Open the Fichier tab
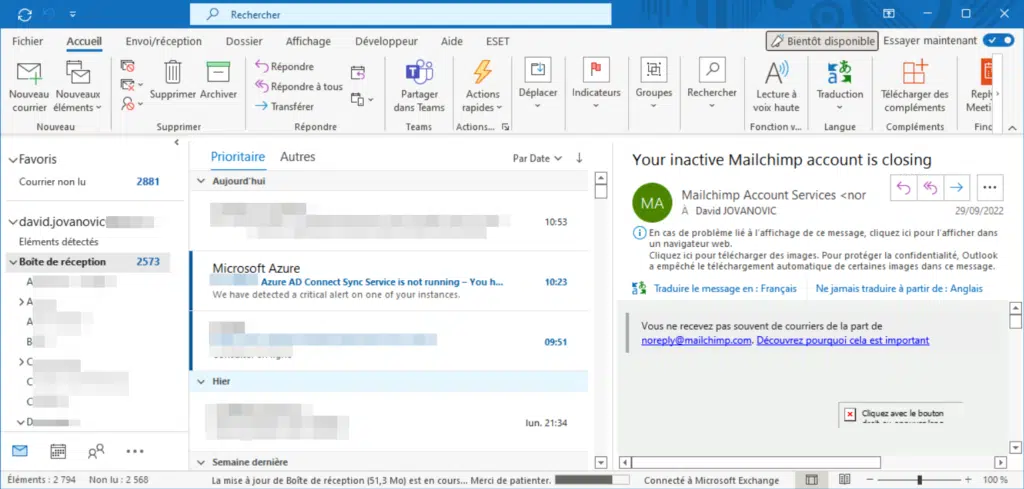This screenshot has height=489, width=1024. click(27, 41)
